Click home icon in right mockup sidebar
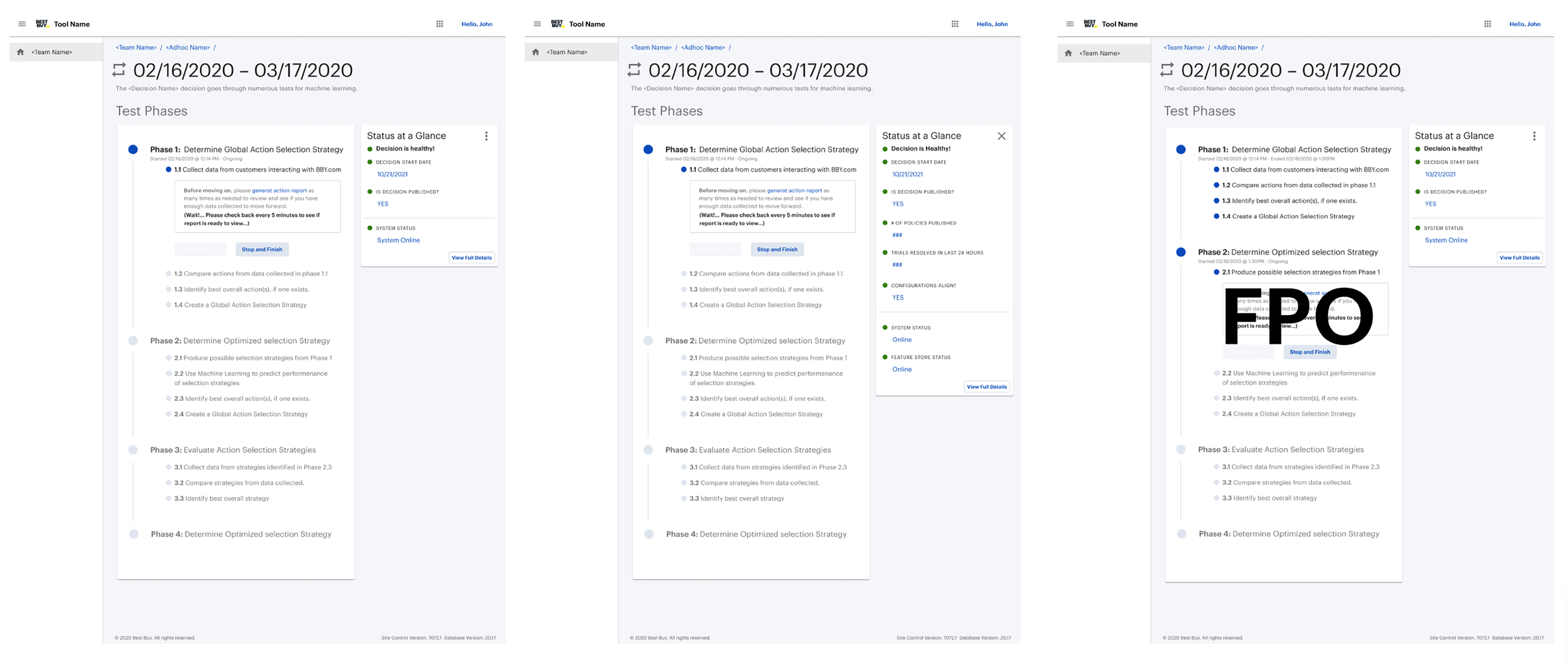 click(x=1068, y=53)
